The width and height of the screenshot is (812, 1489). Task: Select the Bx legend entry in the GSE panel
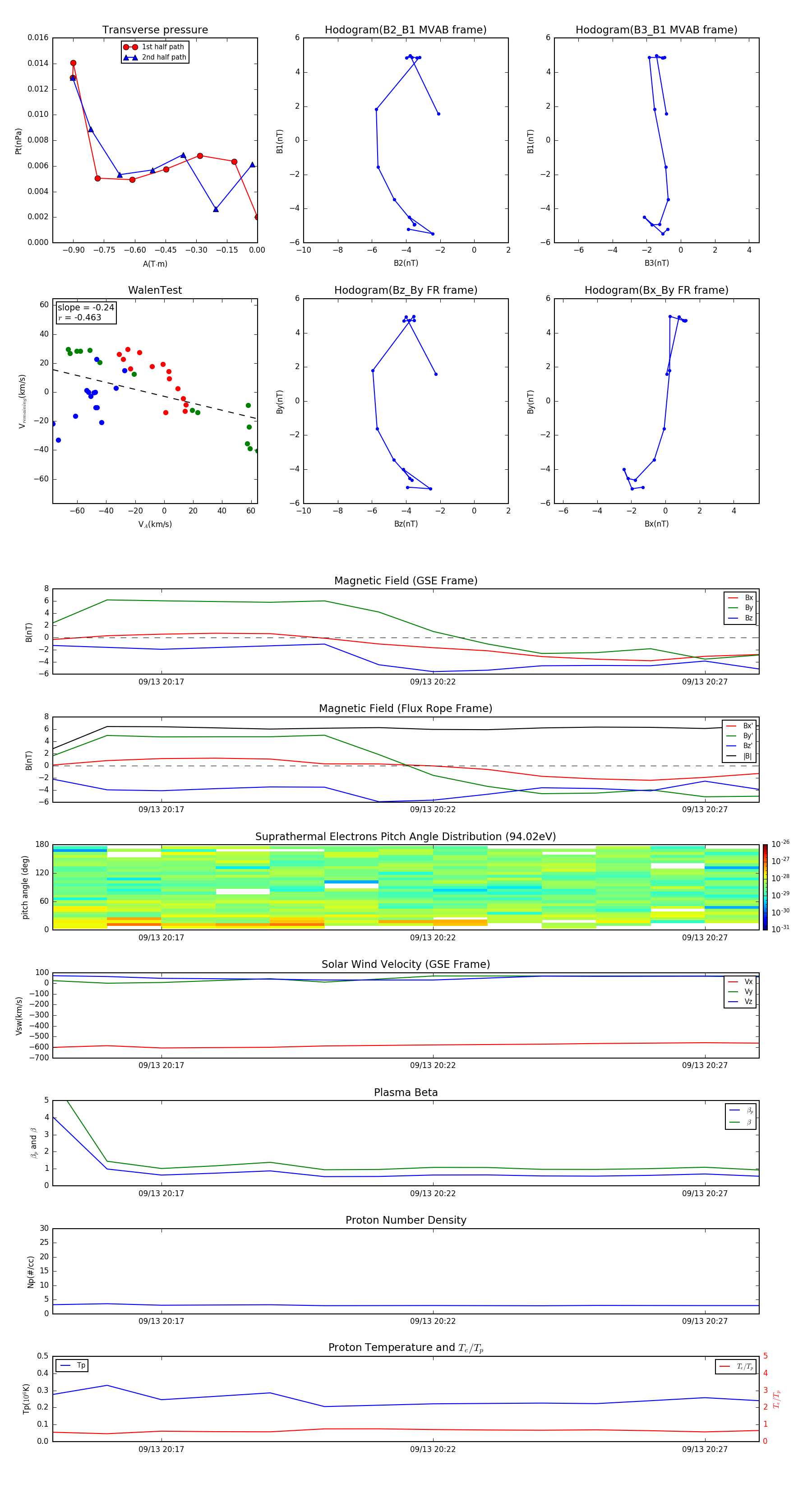point(740,598)
